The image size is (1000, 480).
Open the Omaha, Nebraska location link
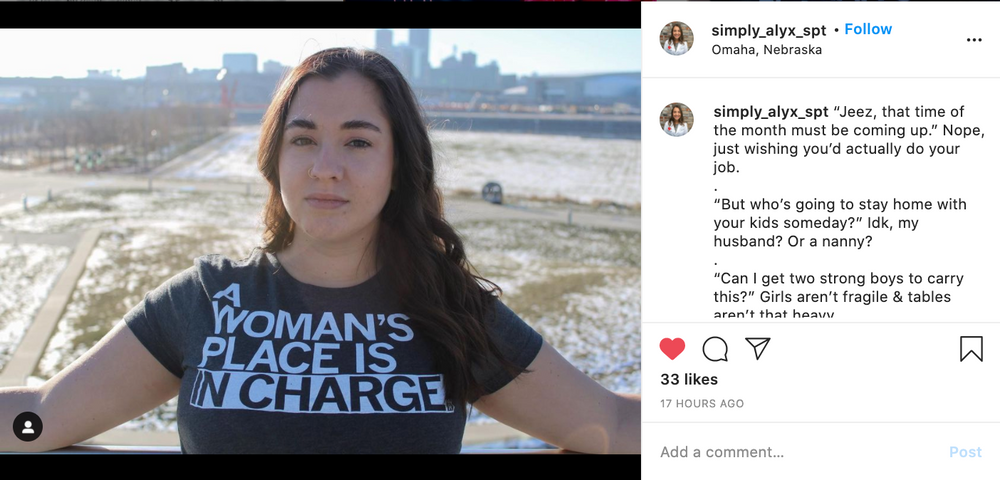[x=766, y=50]
